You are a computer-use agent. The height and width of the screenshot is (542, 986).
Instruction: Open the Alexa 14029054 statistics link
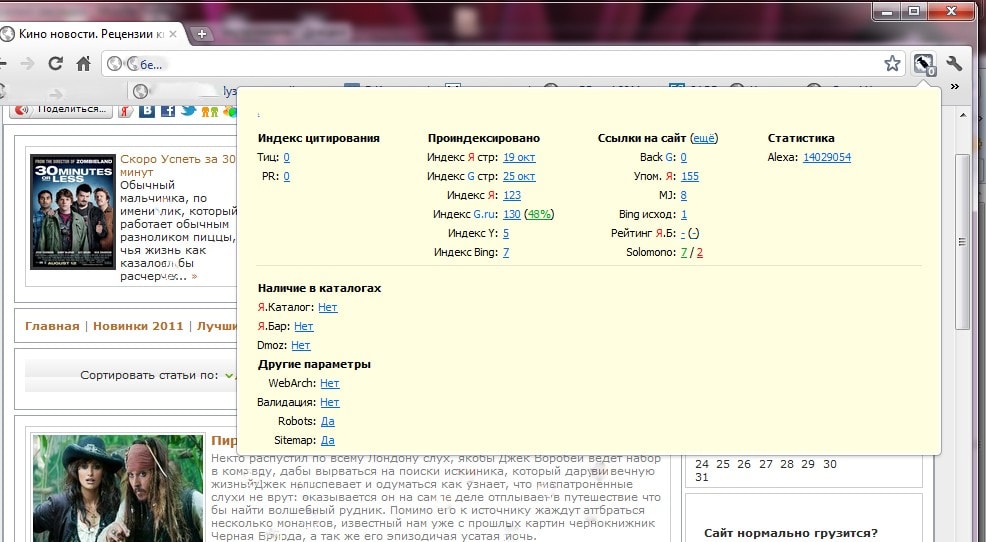tap(826, 158)
